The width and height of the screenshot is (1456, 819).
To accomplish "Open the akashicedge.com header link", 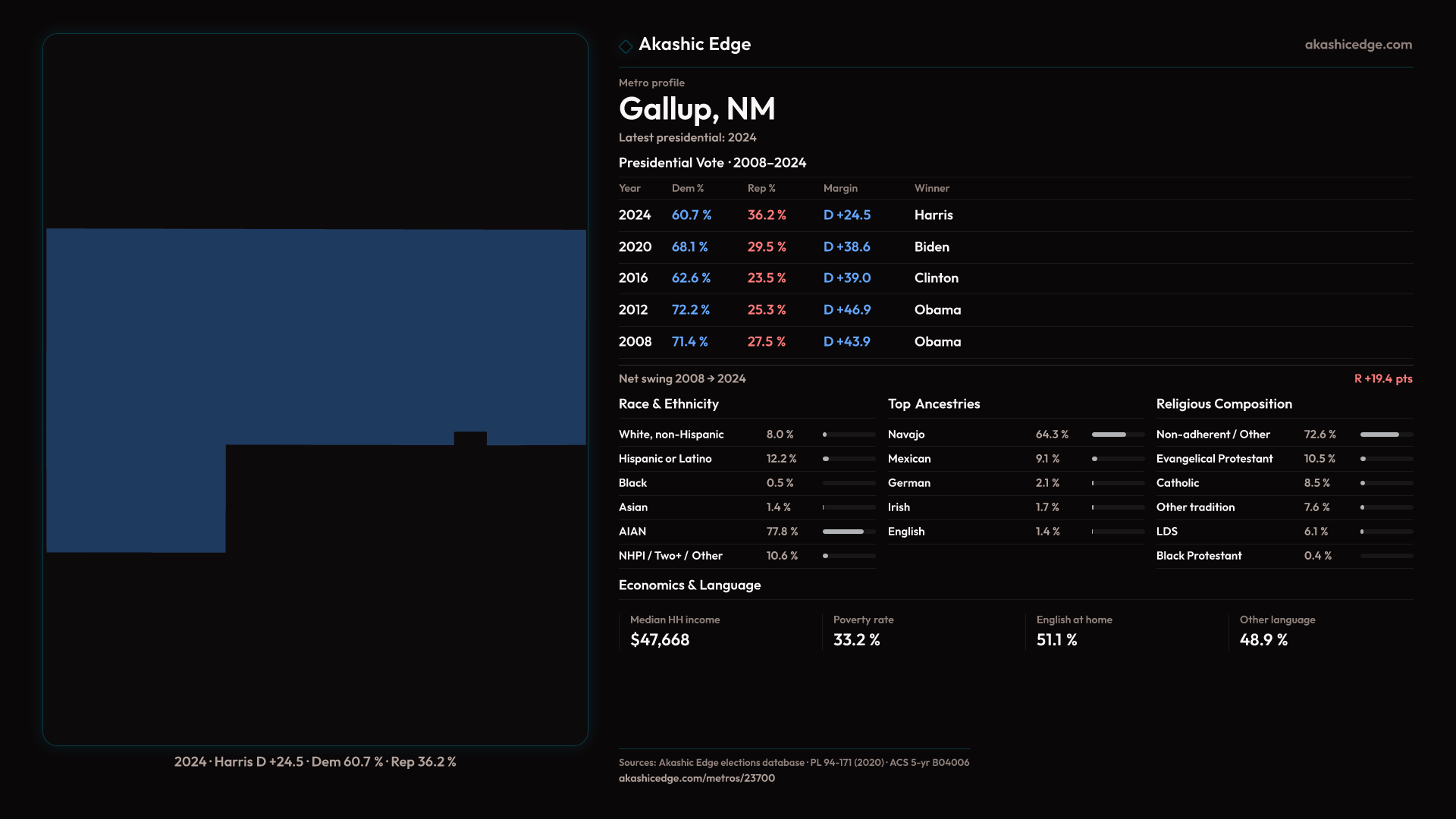I will pyautogui.click(x=1357, y=45).
